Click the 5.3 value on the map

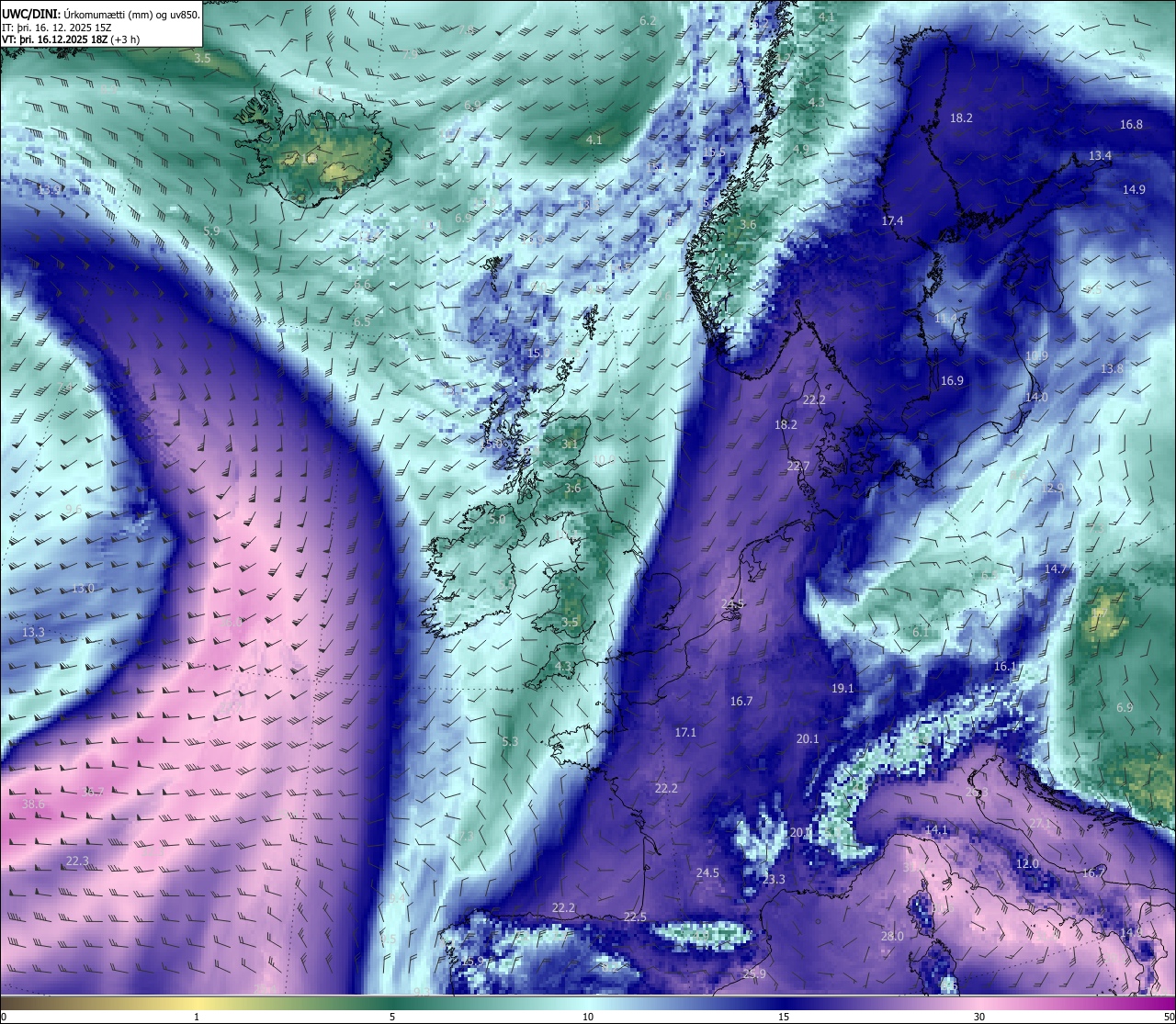(510, 741)
